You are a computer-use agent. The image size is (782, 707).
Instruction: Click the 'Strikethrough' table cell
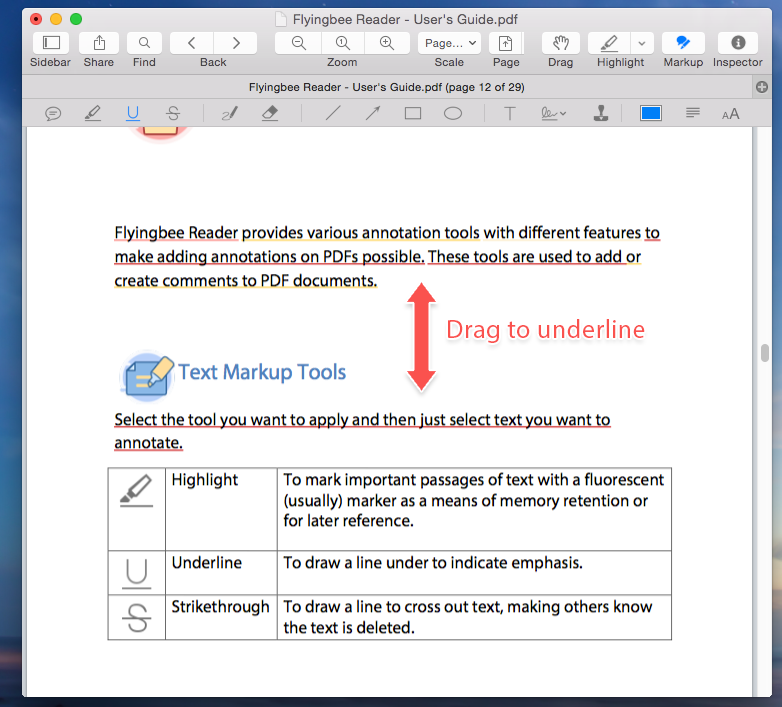[221, 617]
